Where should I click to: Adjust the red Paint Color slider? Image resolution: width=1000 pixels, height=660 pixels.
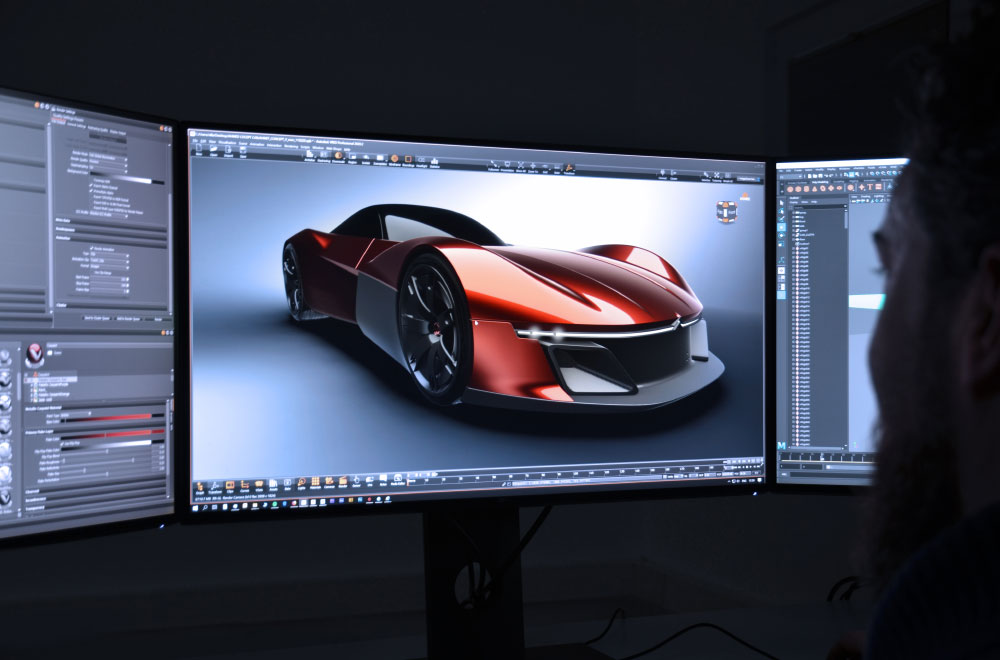(x=106, y=418)
